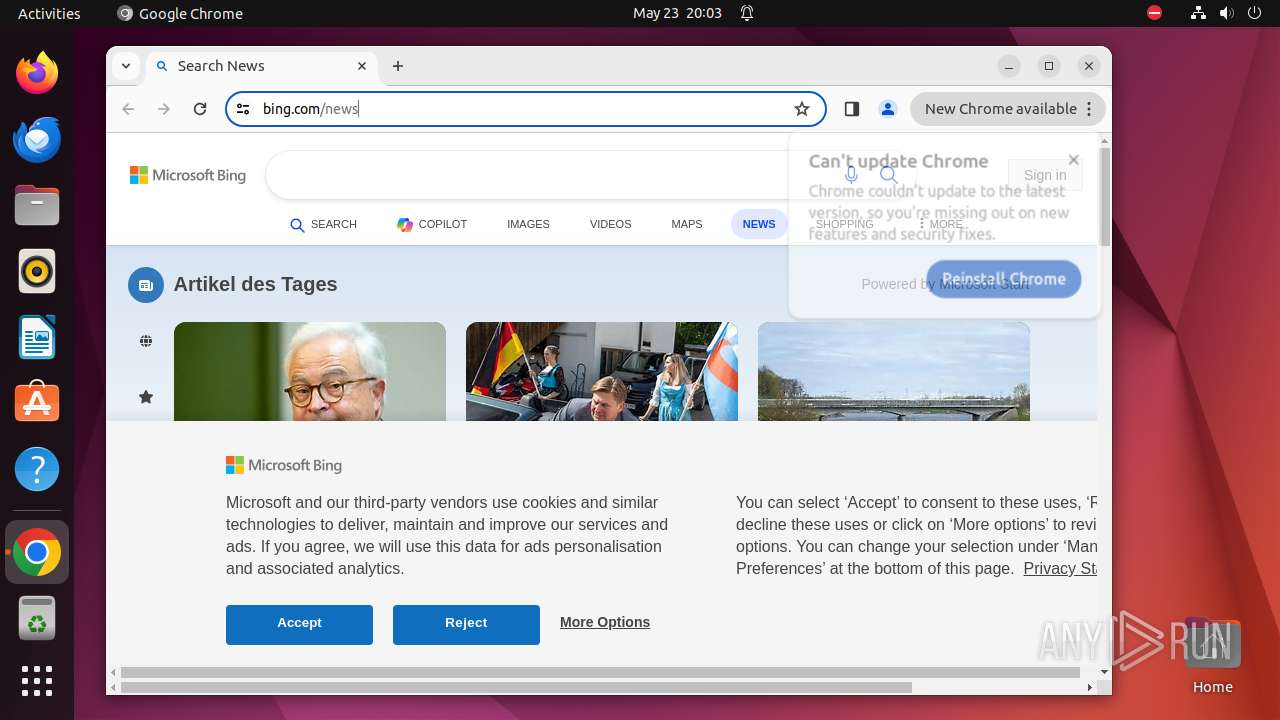Click the Google Chrome dock icon
This screenshot has width=1280, height=720.
tap(37, 552)
